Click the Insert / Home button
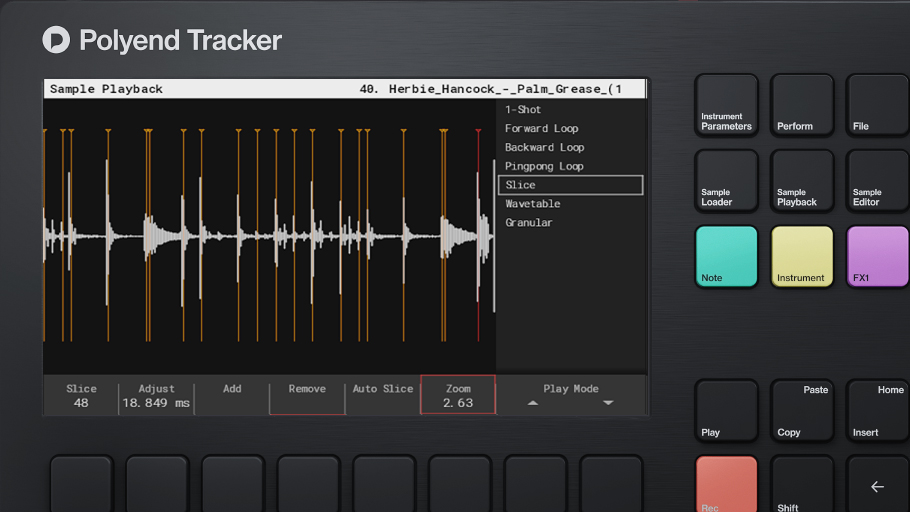910x512 pixels. pos(878,411)
